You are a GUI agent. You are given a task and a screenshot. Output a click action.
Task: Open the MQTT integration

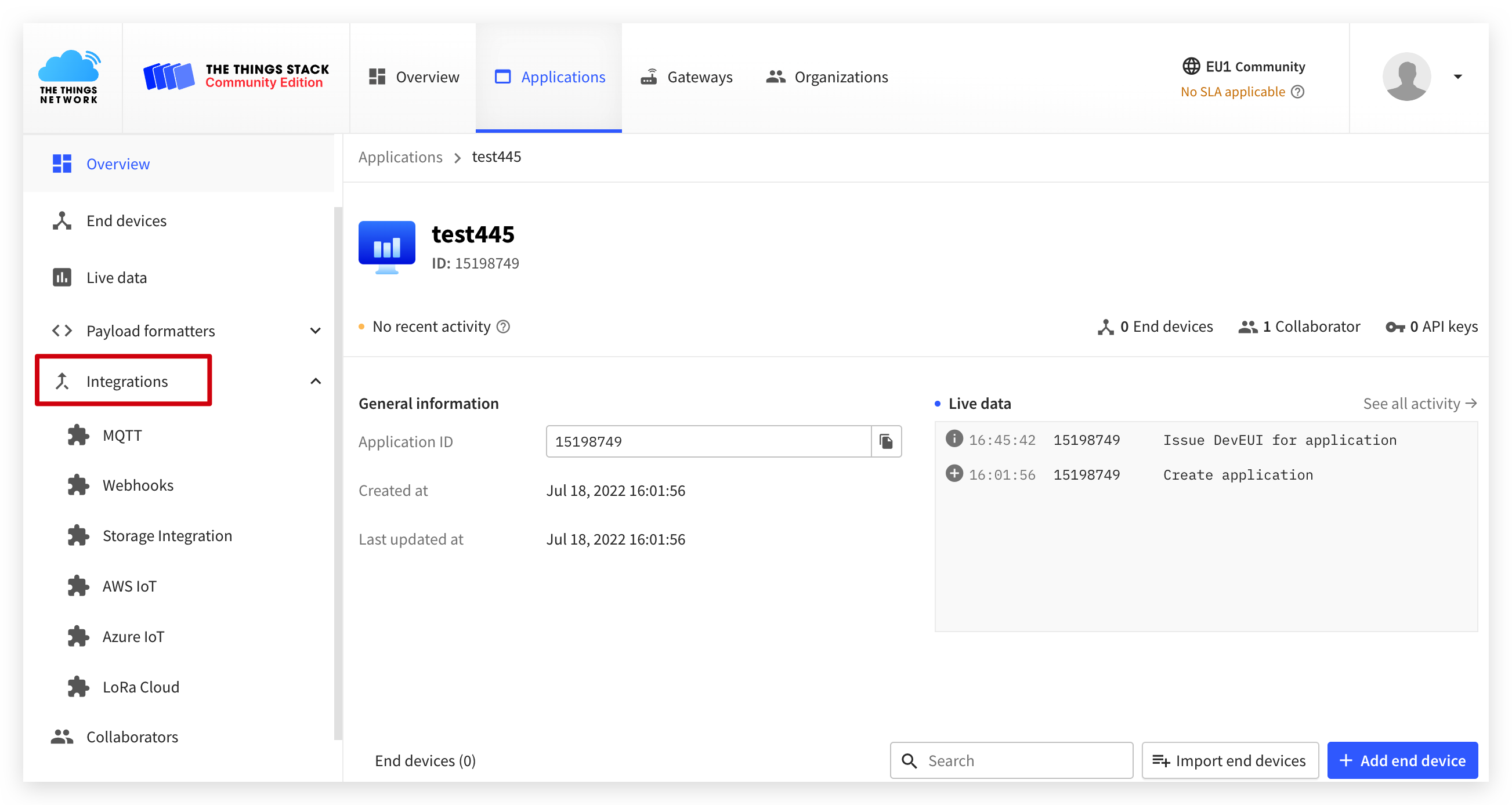[x=122, y=436]
